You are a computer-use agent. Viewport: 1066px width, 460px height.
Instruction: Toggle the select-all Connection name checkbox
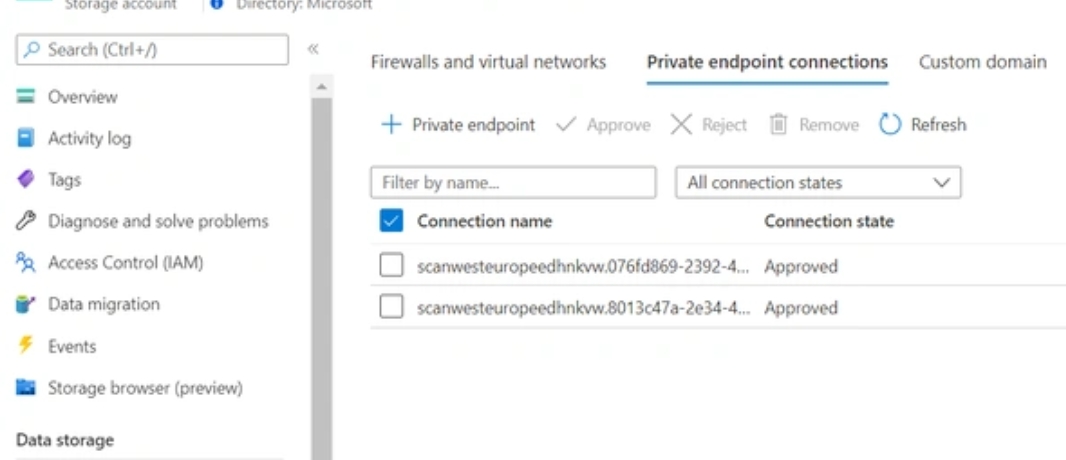point(392,221)
